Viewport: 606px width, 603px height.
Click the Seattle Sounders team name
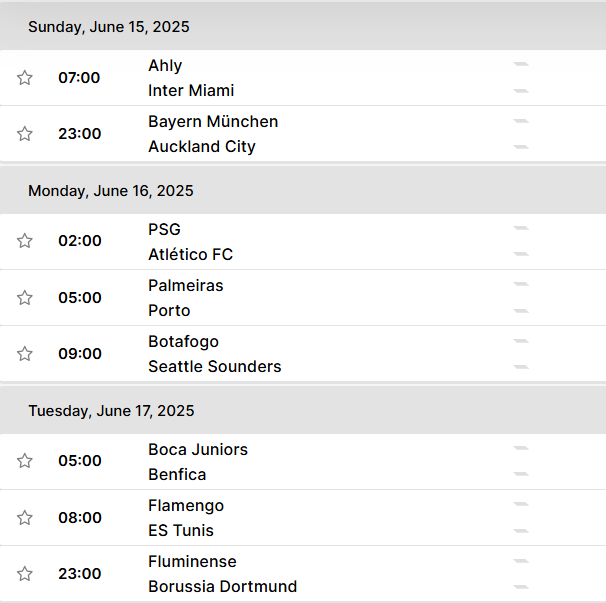[x=214, y=366]
